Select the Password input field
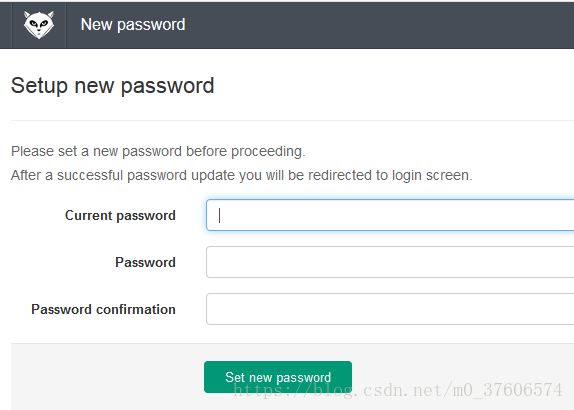This screenshot has height=410, width=574. (x=390, y=262)
